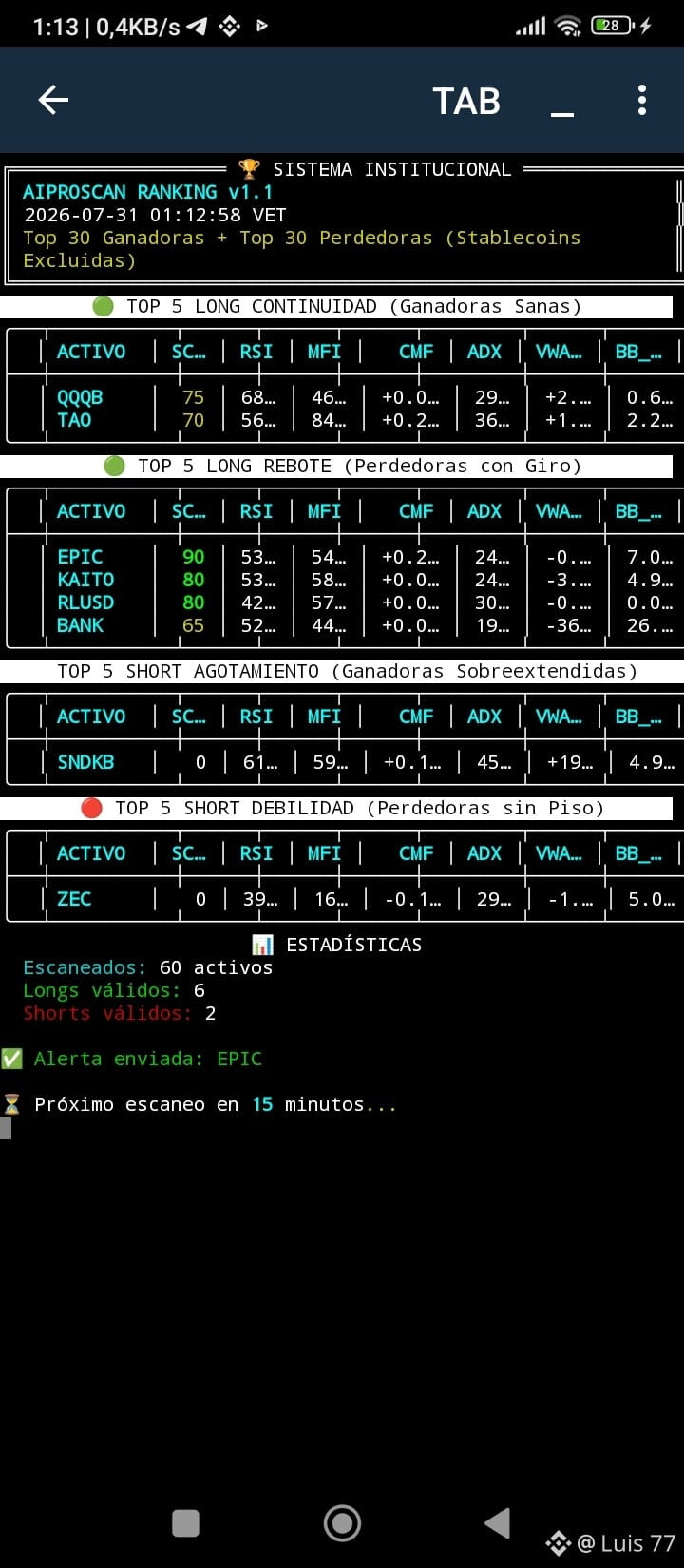Image resolution: width=684 pixels, height=1568 pixels.
Task: Tap the chart emoji beside ESTADÍSTICAS
Action: [x=262, y=945]
